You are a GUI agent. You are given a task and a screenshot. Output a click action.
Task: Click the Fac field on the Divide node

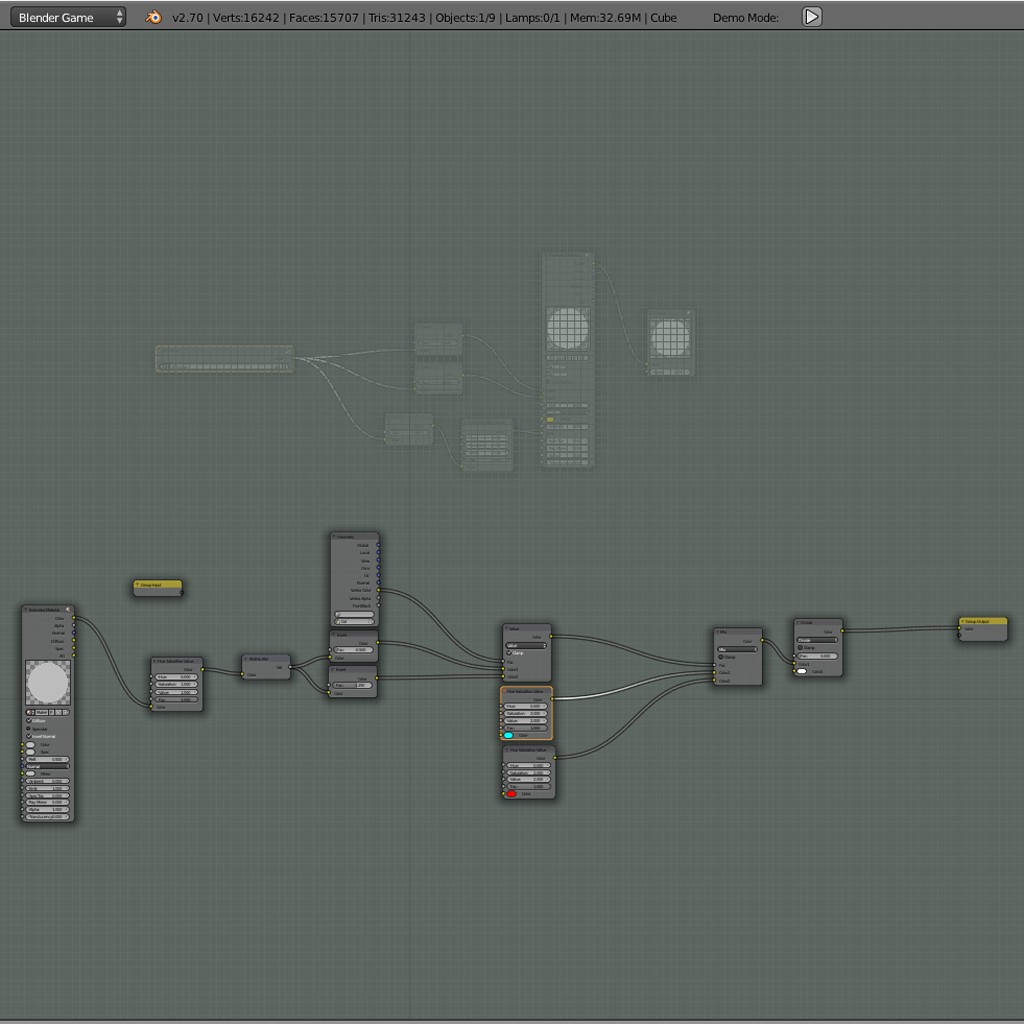pos(818,656)
